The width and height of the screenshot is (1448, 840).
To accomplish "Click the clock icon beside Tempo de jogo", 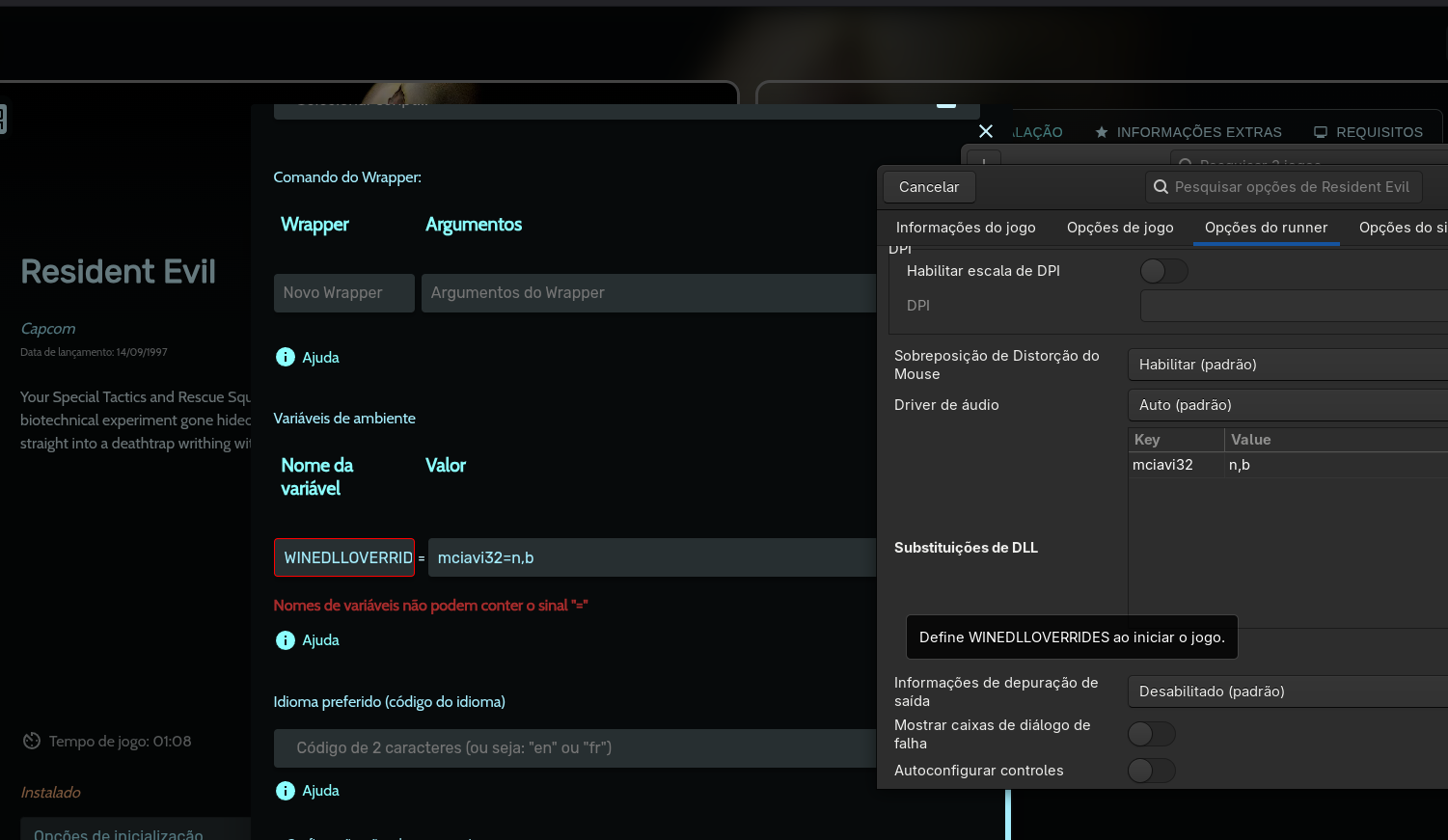I will pos(32,741).
